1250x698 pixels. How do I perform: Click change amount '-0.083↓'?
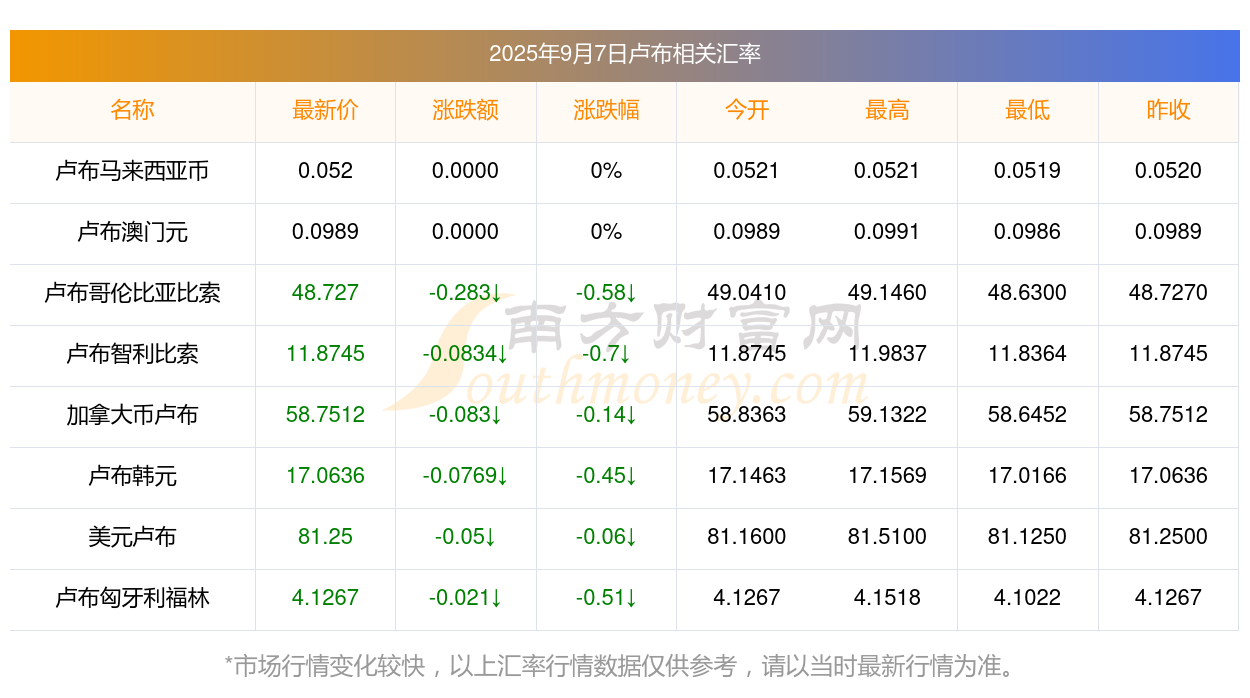pos(466,415)
